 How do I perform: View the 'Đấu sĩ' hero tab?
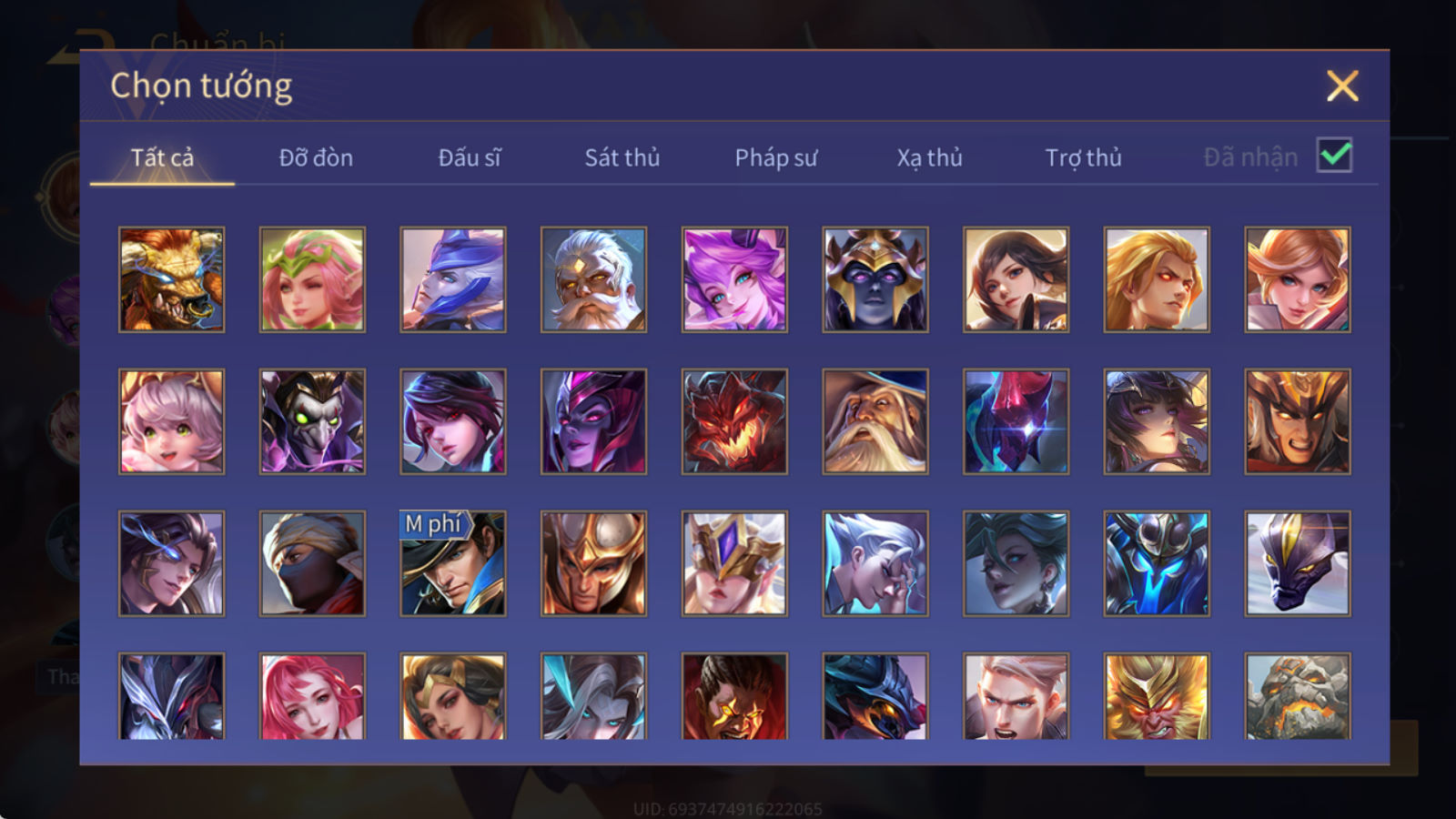(x=469, y=157)
